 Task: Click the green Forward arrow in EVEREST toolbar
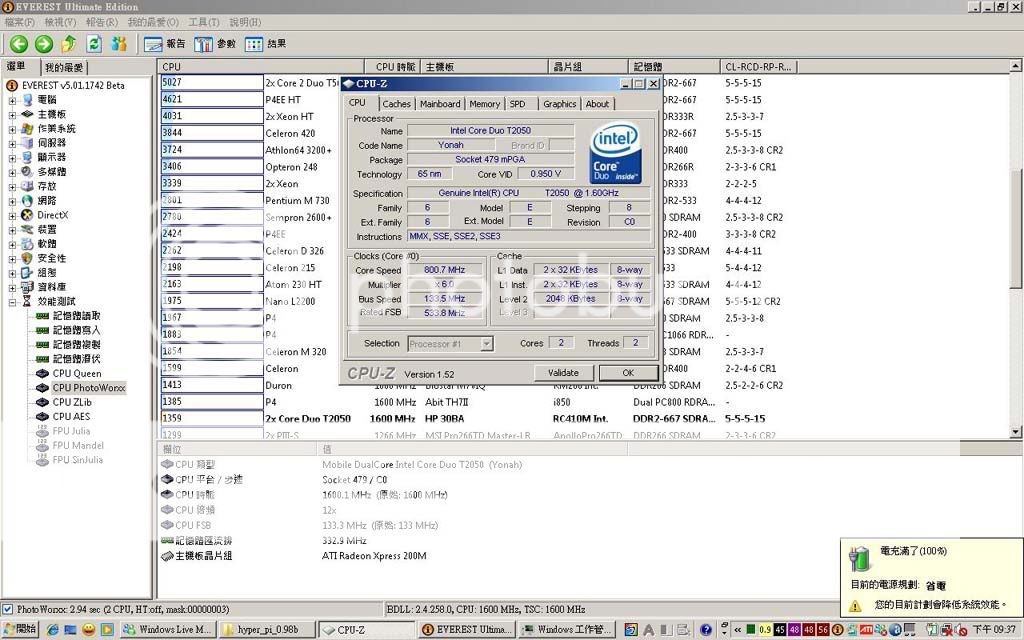[44, 44]
